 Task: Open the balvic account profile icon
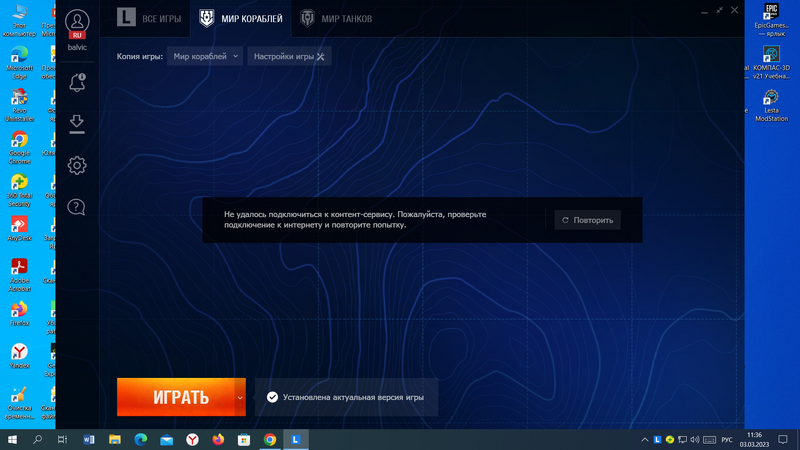[77, 21]
